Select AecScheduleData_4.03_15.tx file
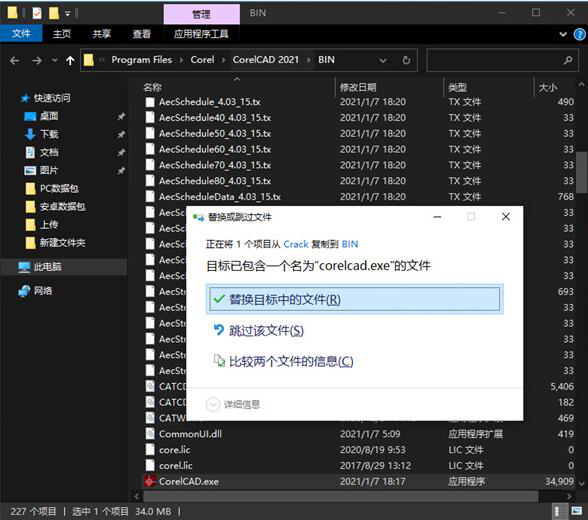 click(x=220, y=196)
